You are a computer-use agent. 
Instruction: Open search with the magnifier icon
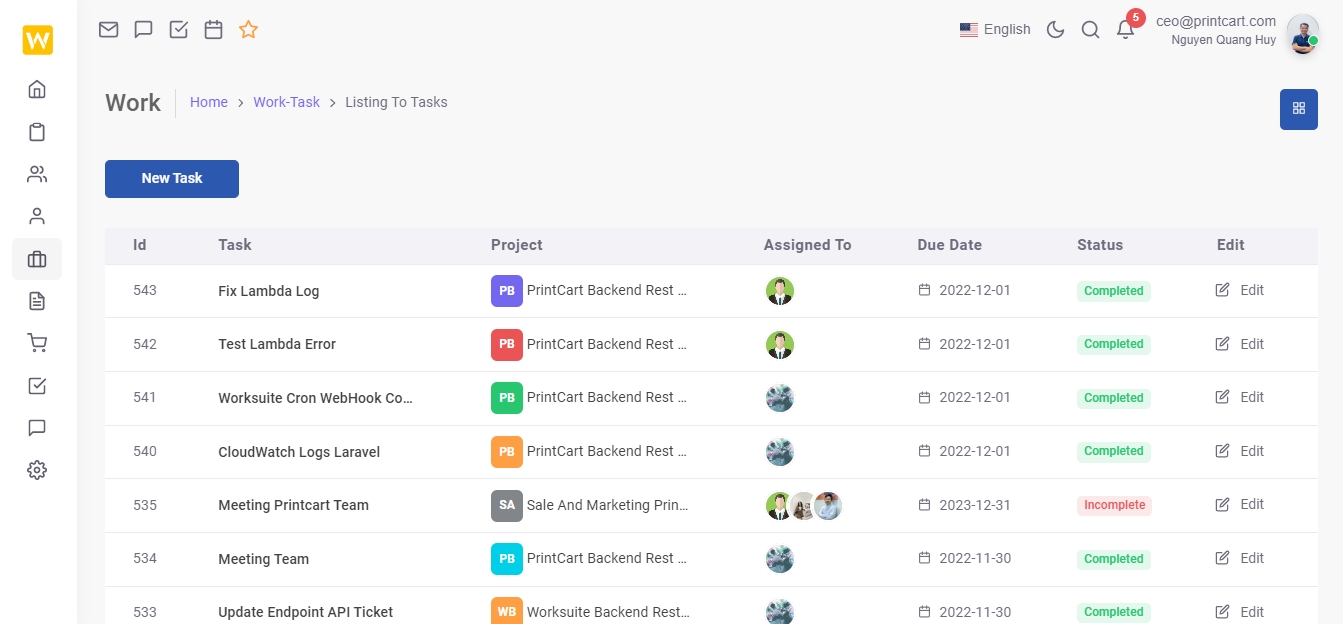[1090, 29]
